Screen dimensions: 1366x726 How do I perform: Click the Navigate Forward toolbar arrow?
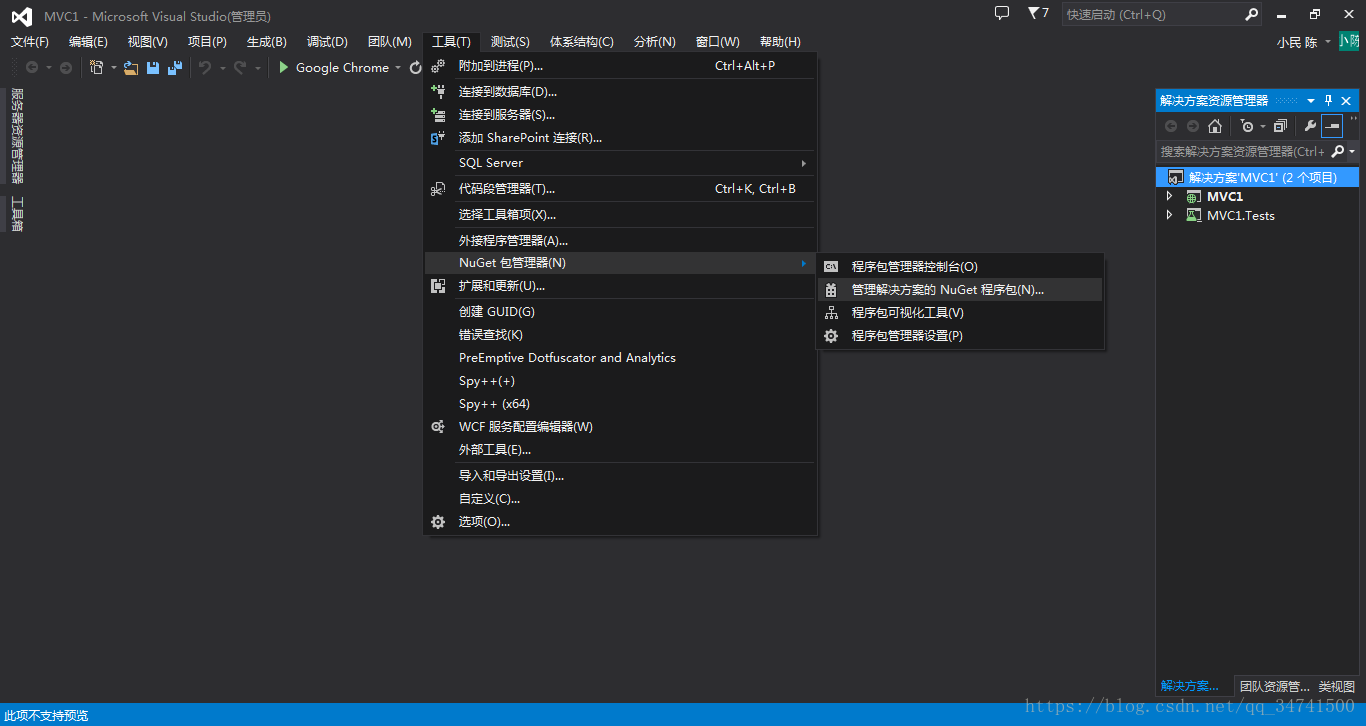(x=66, y=68)
